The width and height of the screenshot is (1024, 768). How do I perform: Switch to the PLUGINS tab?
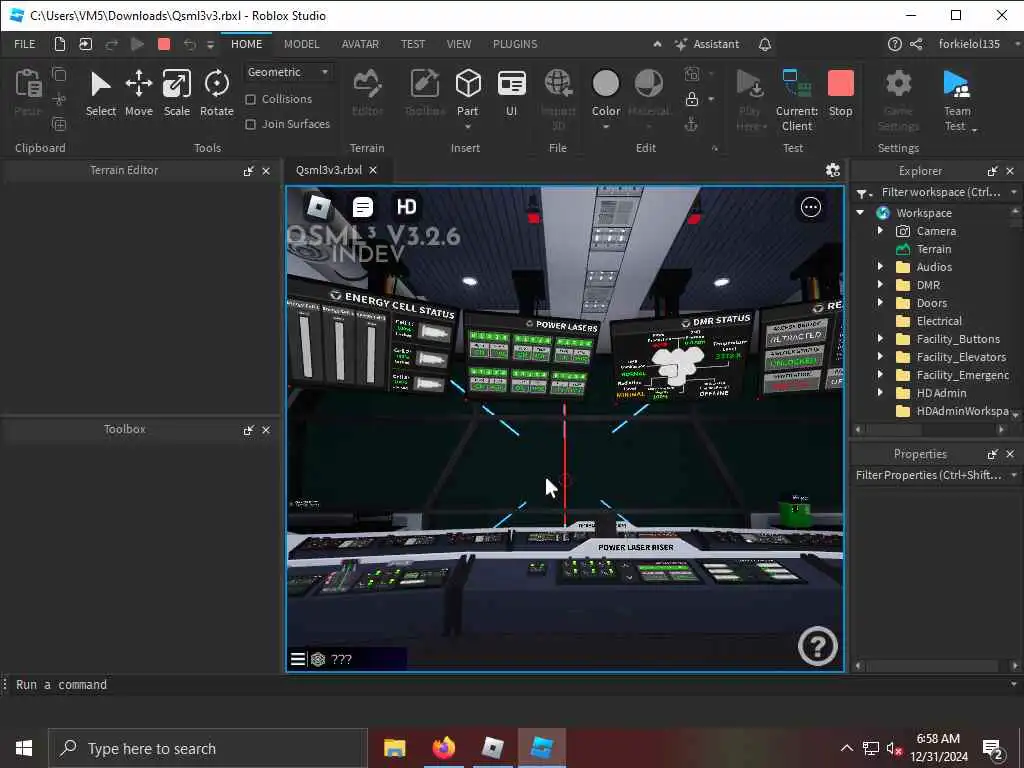(515, 44)
